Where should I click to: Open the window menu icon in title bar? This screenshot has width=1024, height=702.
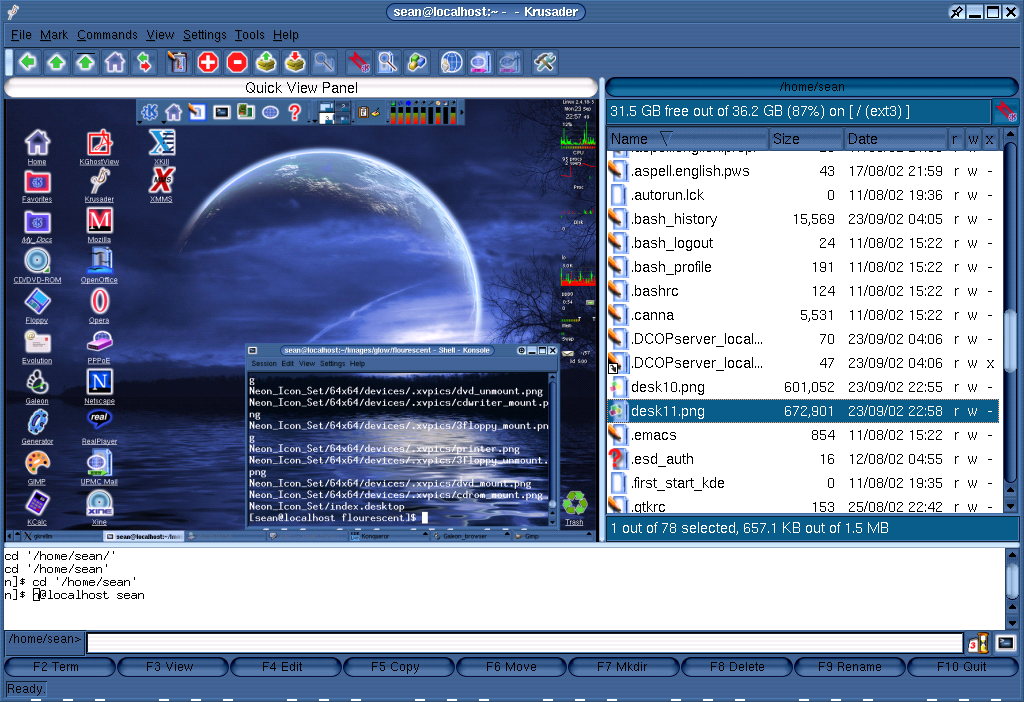click(12, 12)
